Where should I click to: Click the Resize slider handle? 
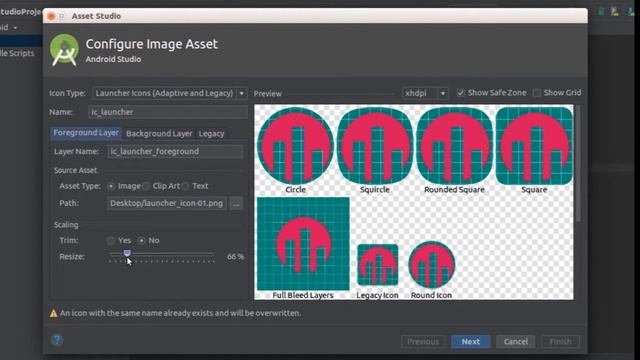click(x=127, y=253)
